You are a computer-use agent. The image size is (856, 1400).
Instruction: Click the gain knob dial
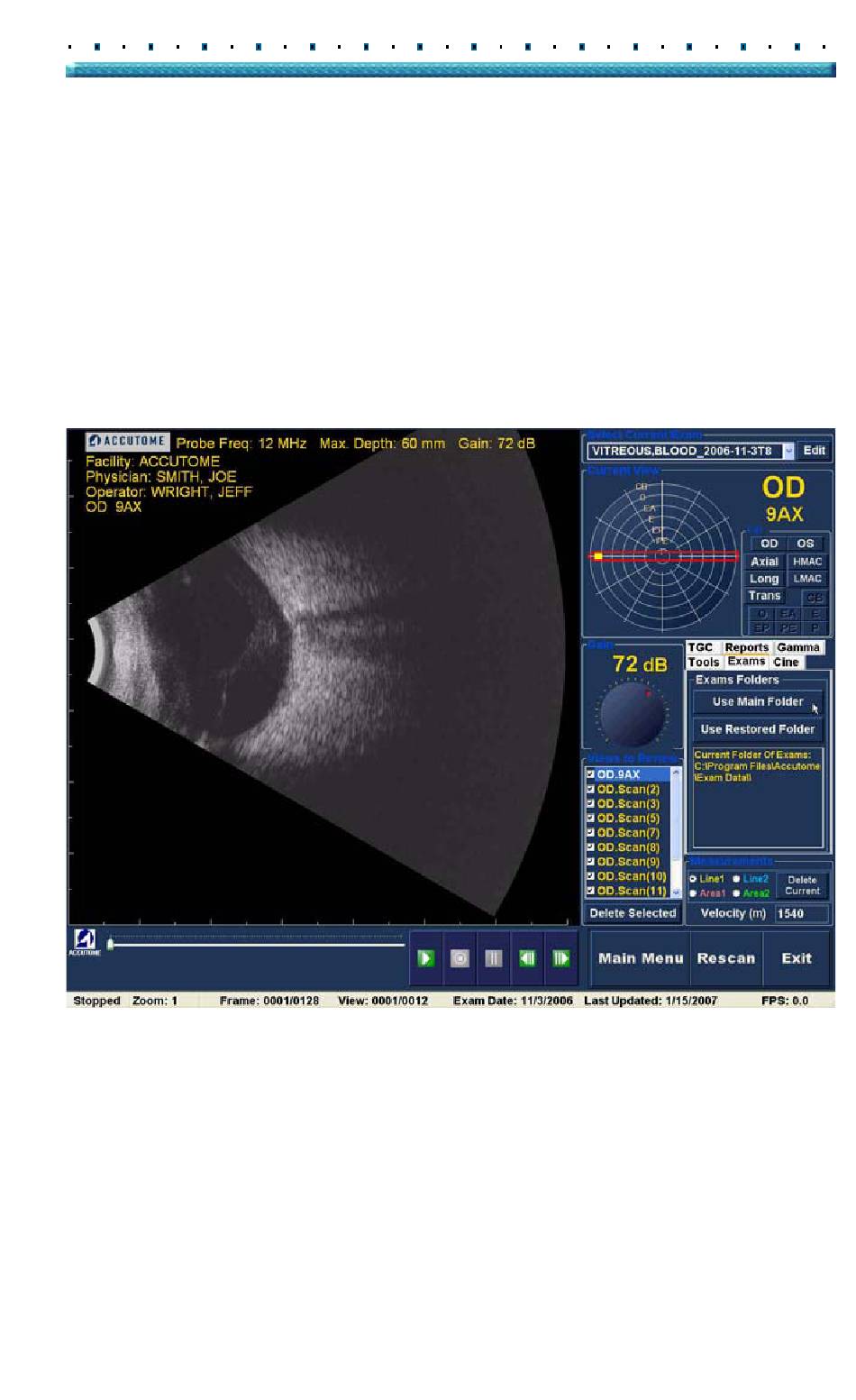pos(631,714)
